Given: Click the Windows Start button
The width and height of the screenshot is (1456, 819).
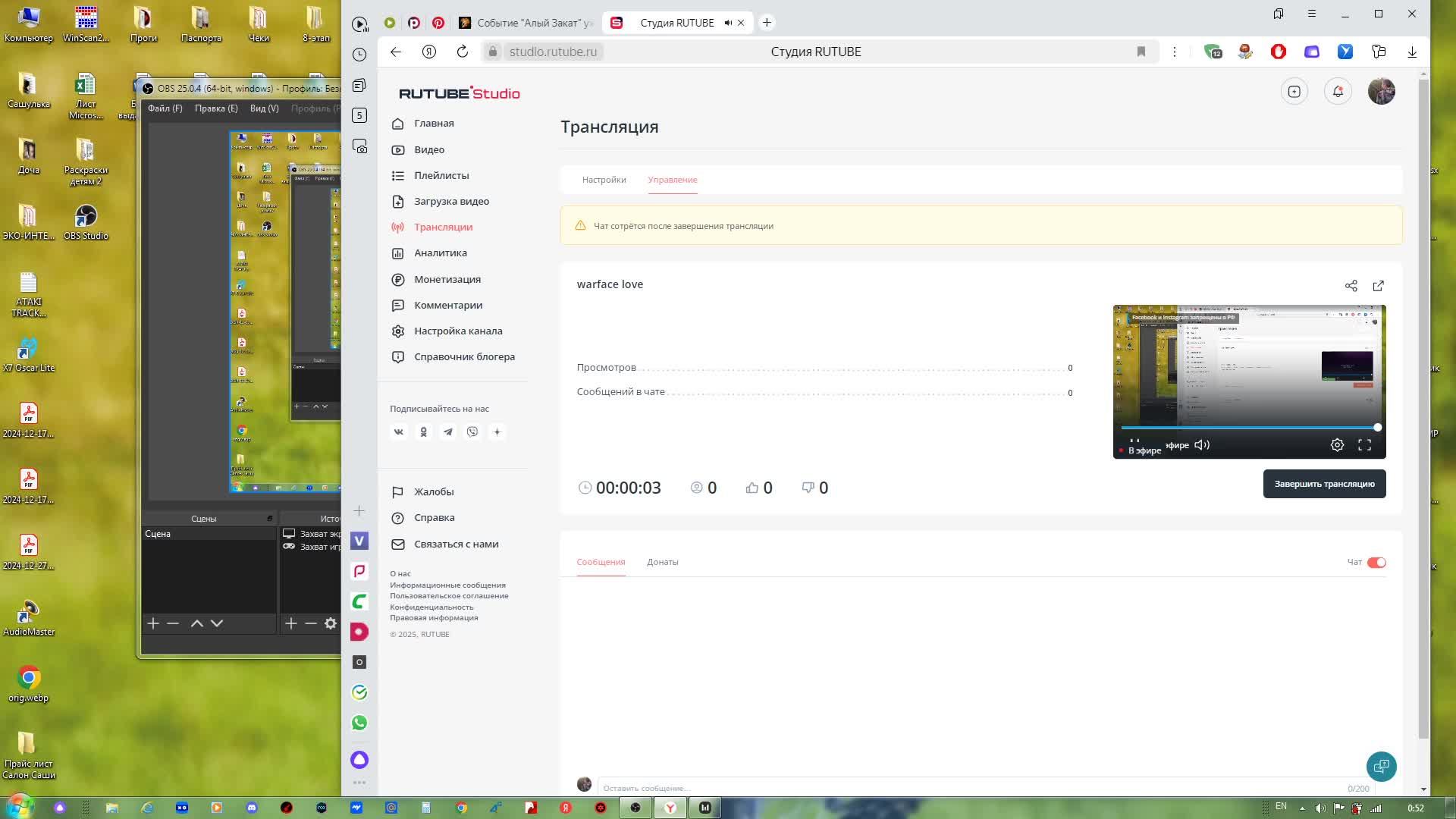Looking at the screenshot, I should [x=19, y=805].
